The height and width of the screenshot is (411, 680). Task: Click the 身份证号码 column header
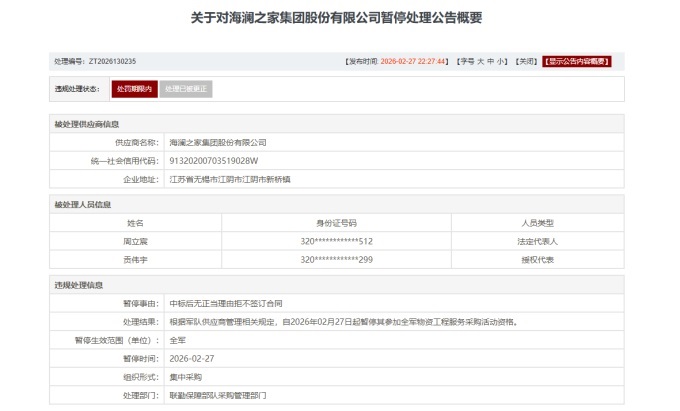tap(336, 222)
